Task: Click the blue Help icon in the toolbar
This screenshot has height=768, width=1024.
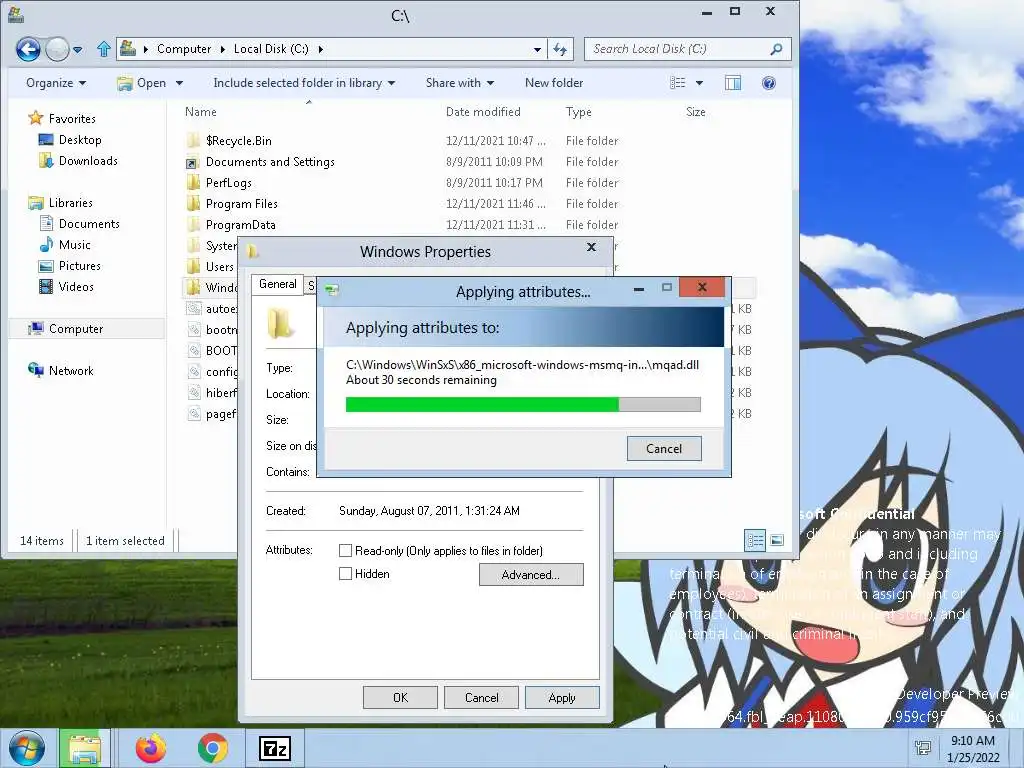Action: (769, 83)
